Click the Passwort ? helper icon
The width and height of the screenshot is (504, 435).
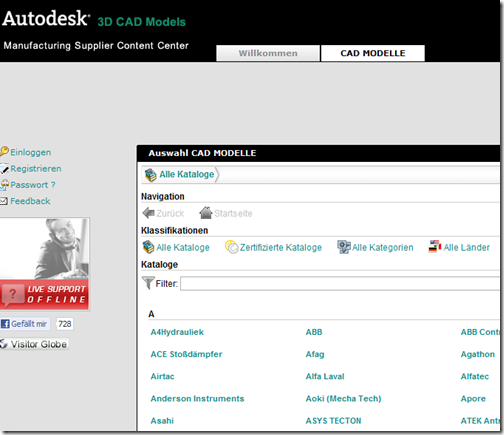(4, 185)
